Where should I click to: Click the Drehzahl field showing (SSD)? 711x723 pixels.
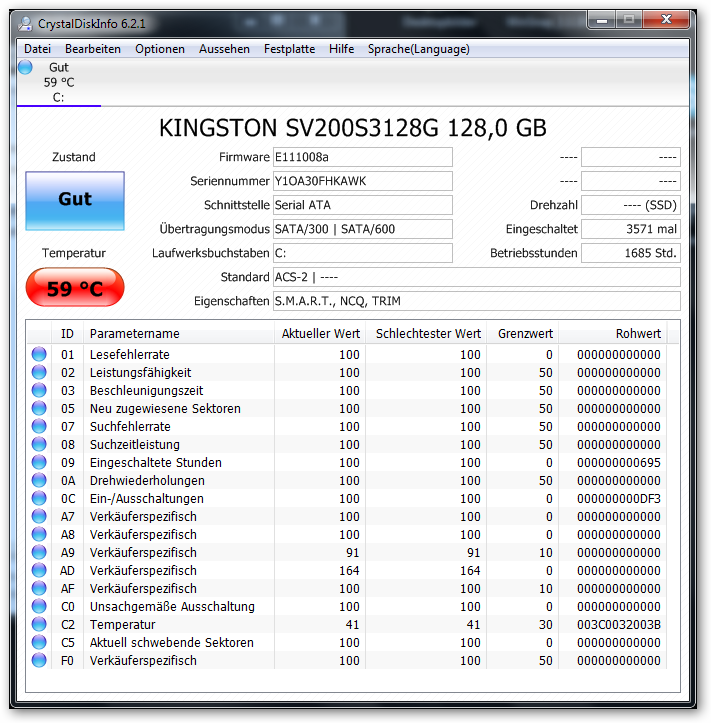[631, 205]
